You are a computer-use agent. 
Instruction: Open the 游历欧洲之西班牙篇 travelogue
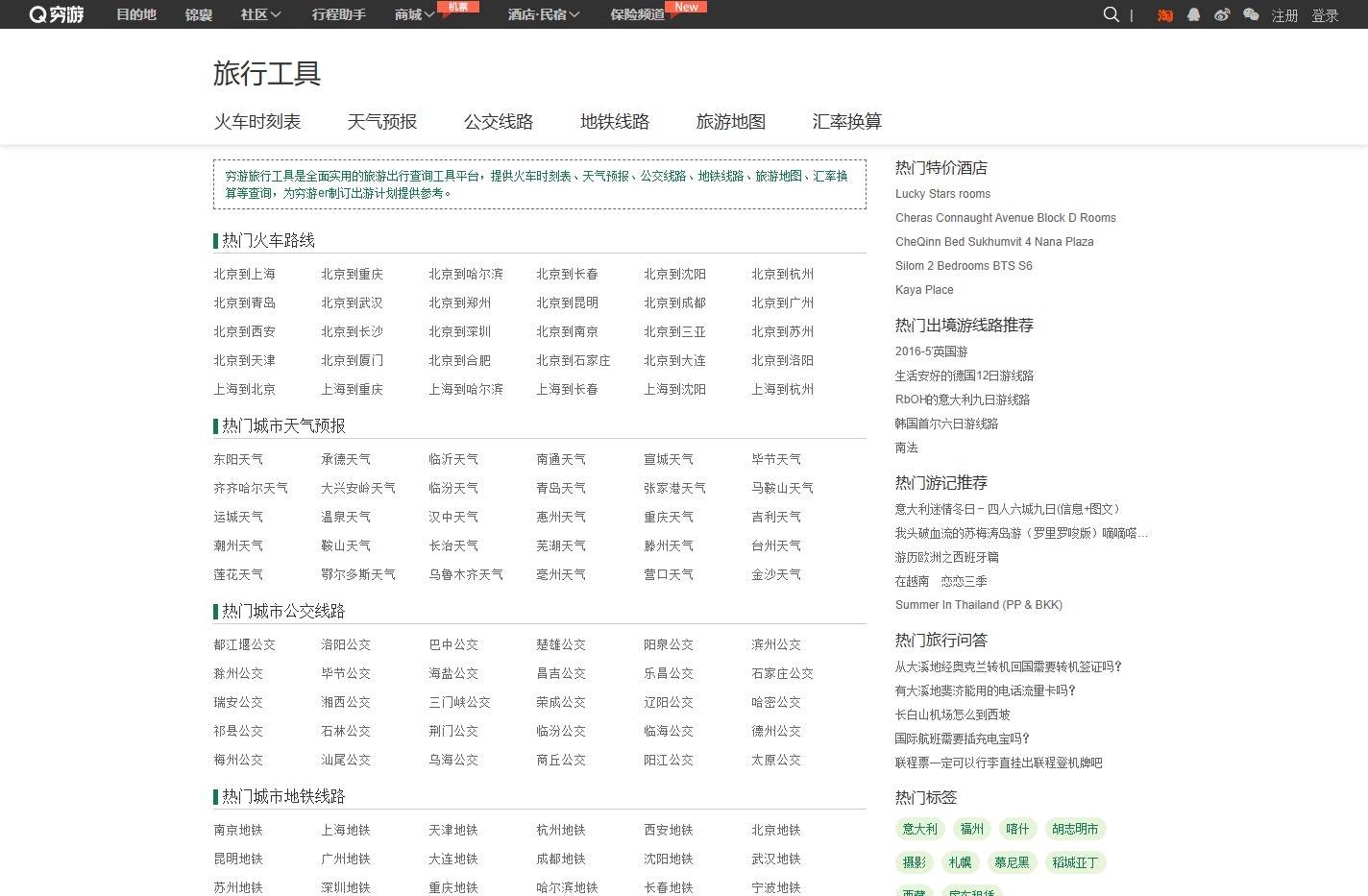coord(946,557)
